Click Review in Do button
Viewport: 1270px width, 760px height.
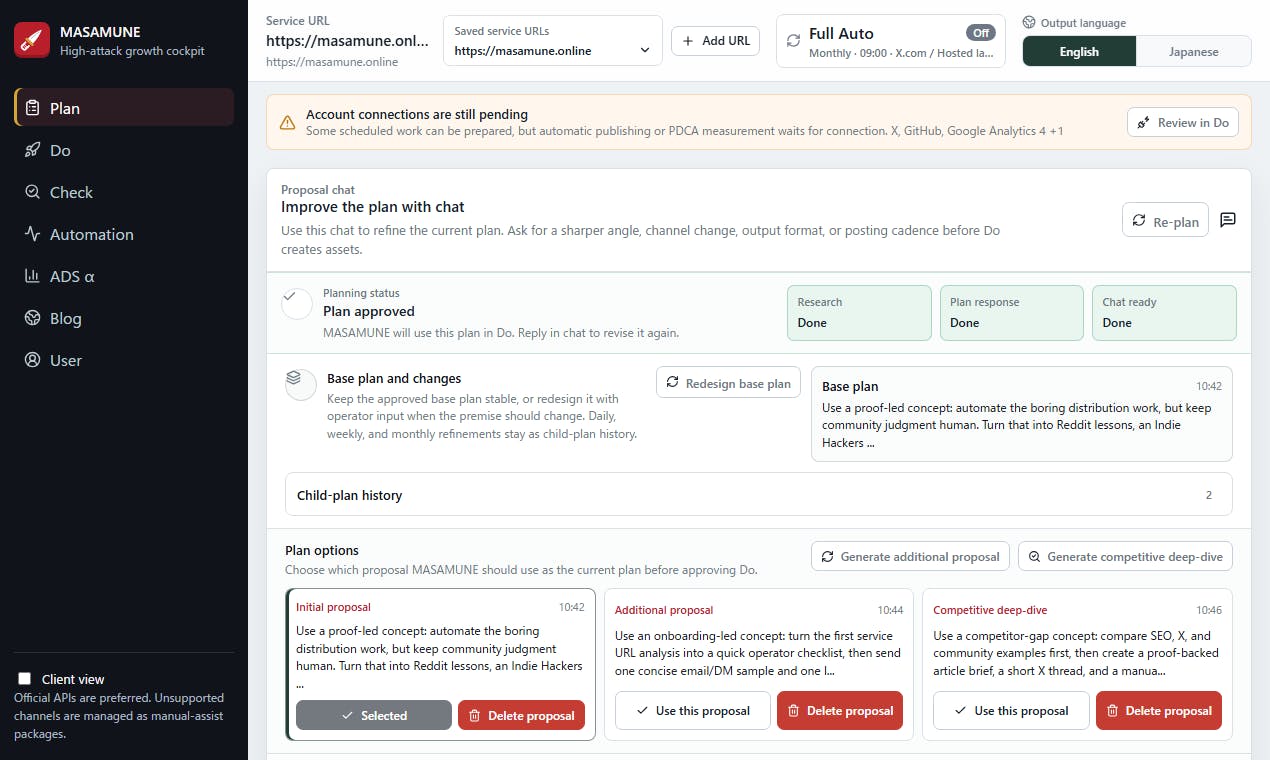(x=1183, y=123)
